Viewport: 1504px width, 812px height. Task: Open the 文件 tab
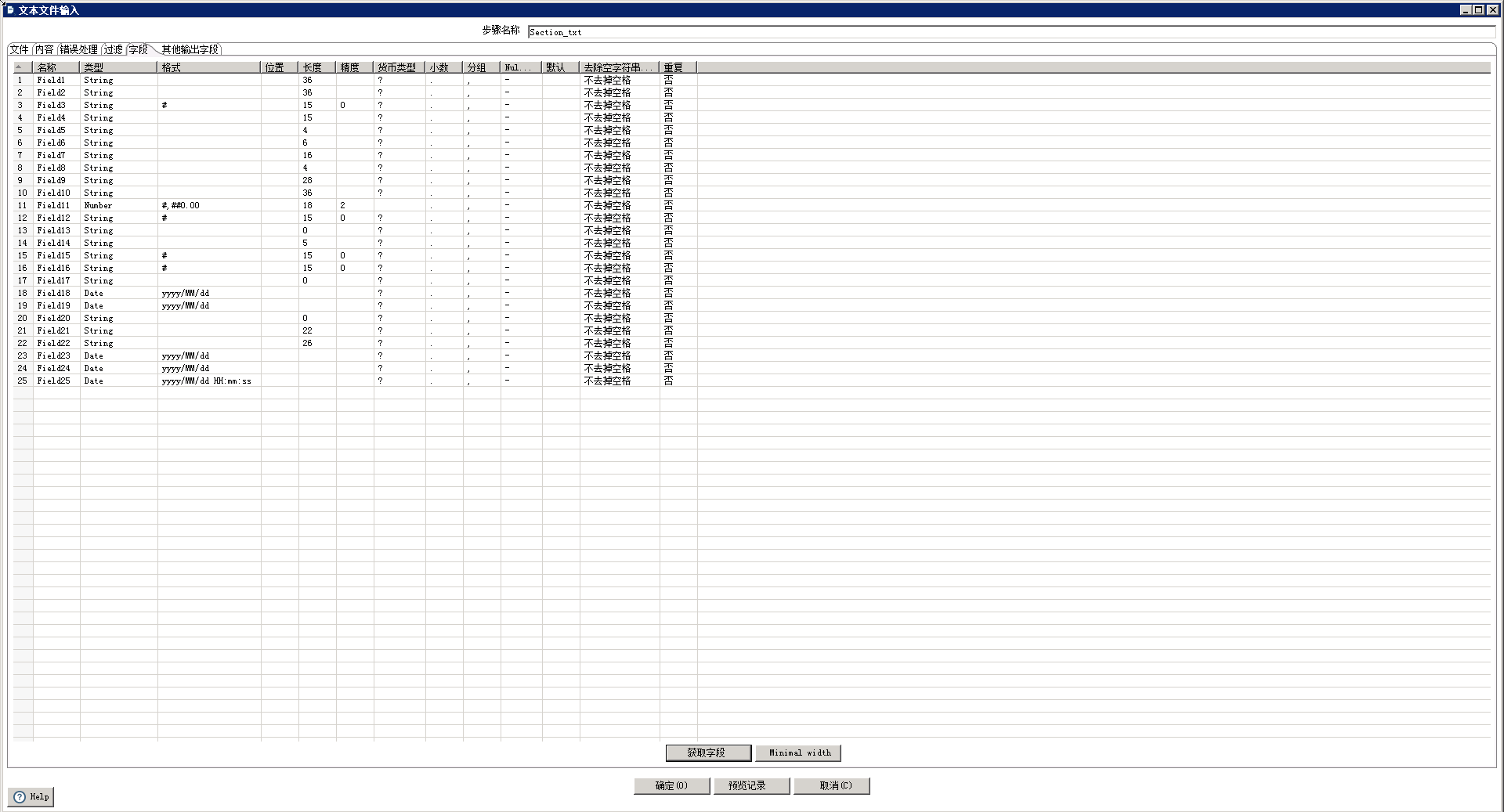(20, 49)
